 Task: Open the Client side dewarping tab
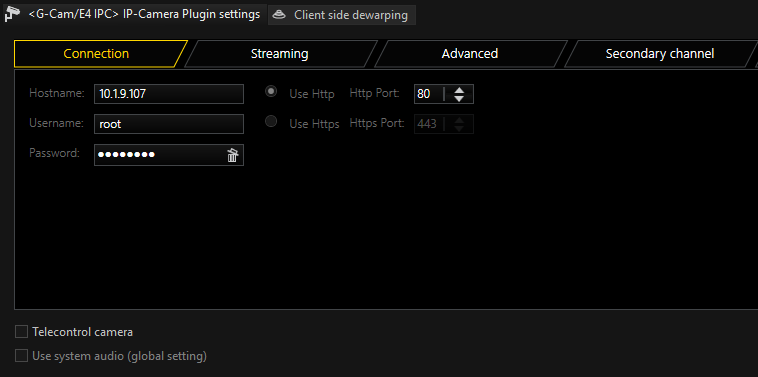point(342,15)
